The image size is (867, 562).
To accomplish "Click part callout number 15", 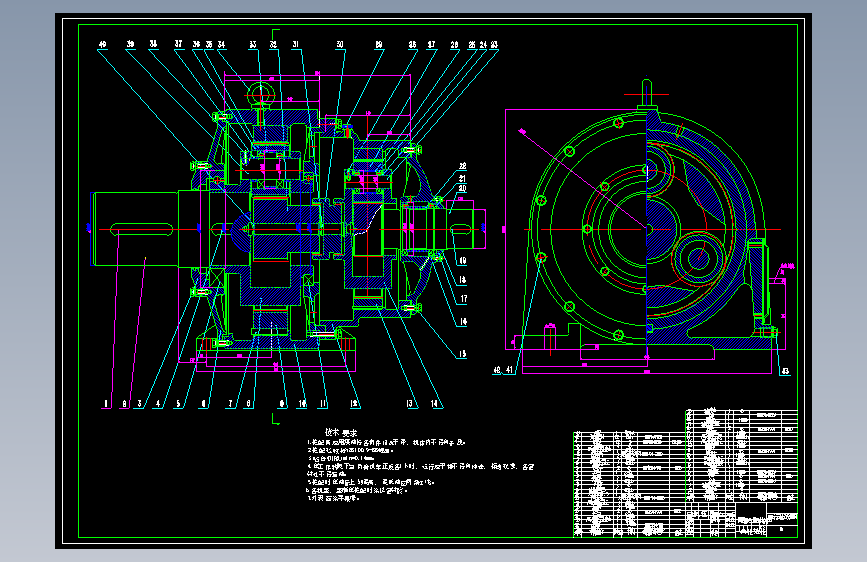I will coord(462,353).
